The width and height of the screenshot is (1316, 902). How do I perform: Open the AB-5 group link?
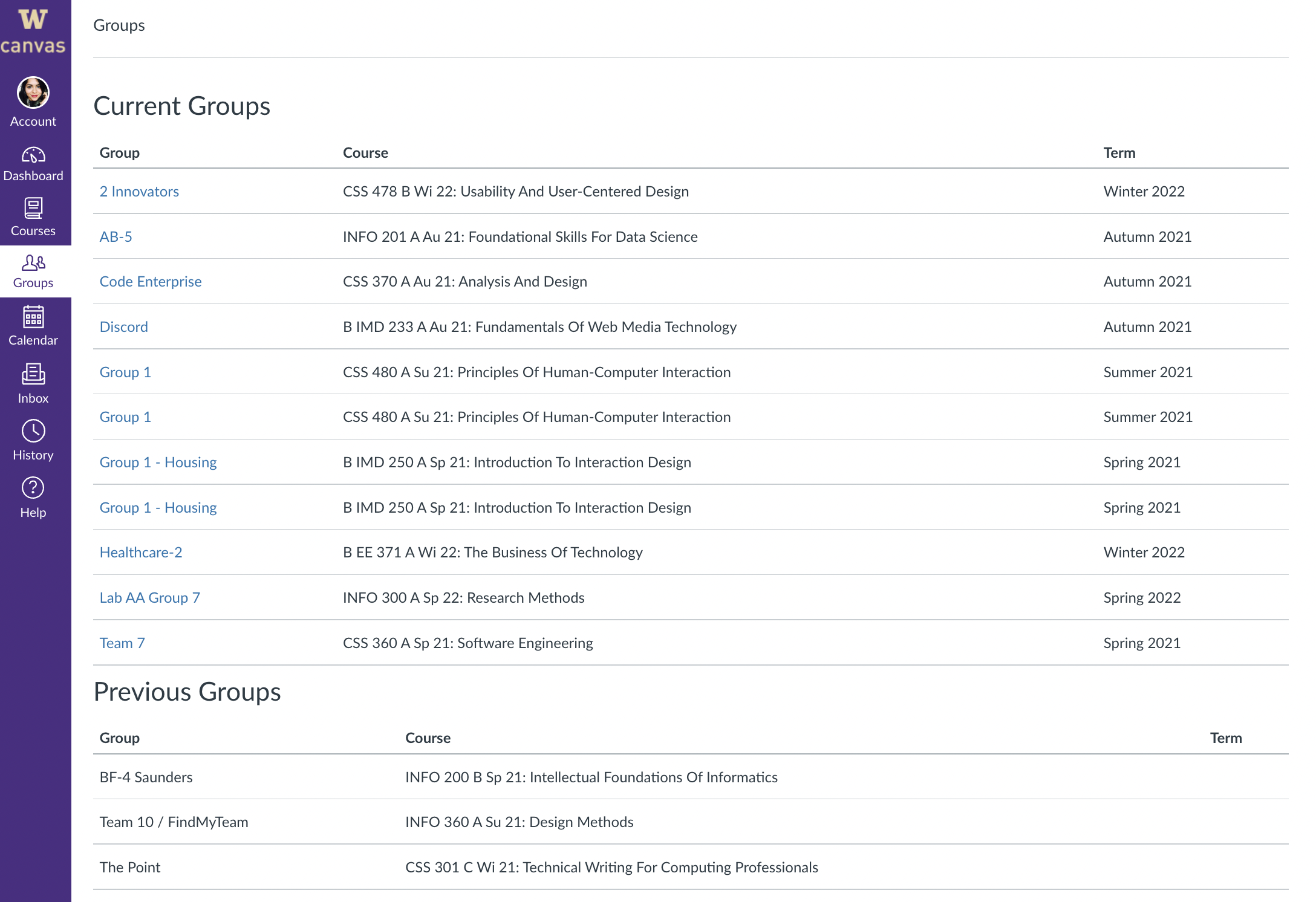[x=116, y=237]
